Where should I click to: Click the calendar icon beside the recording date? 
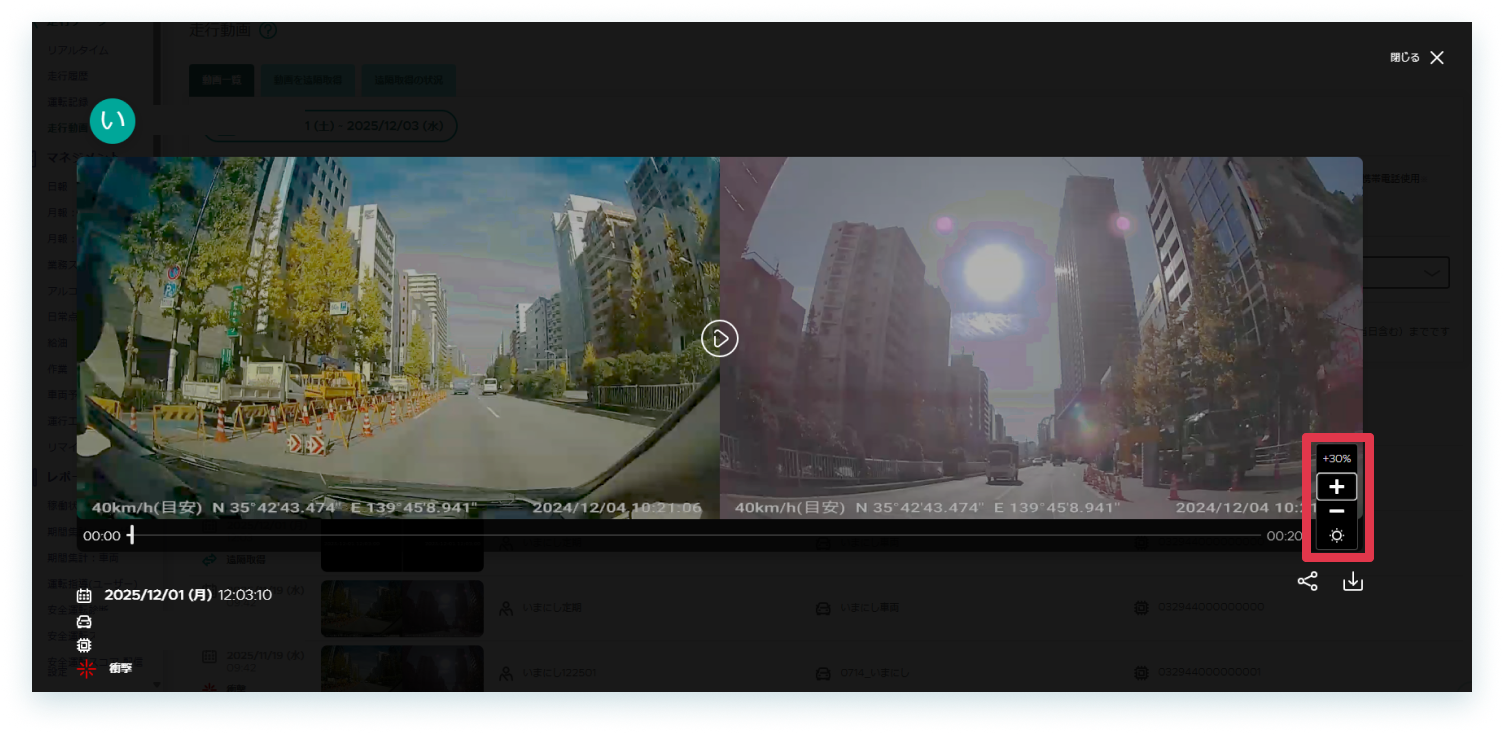point(84,595)
